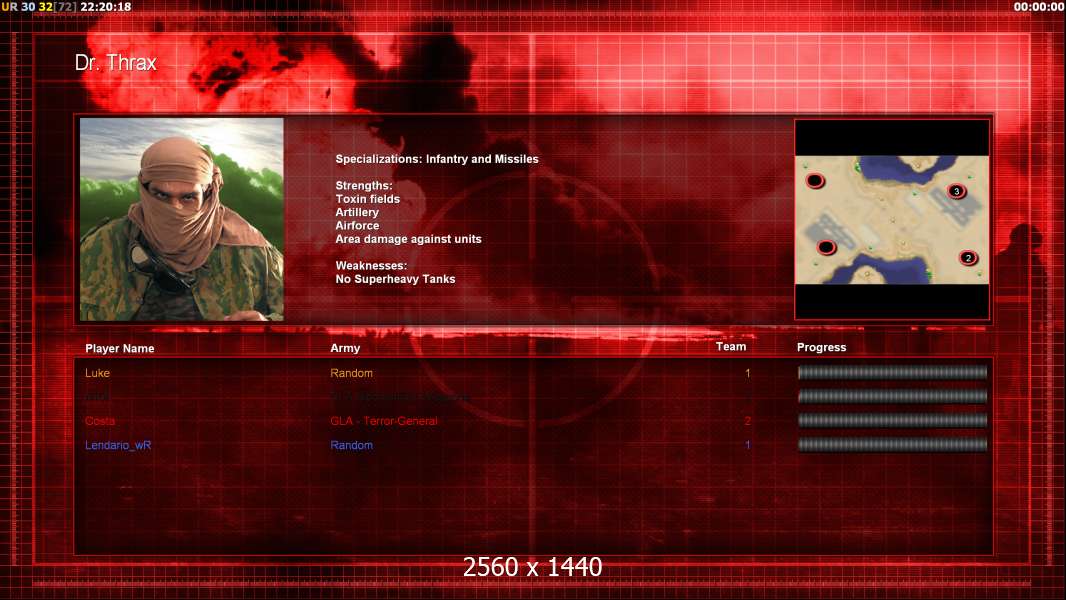
Task: Click the 22:20:18 clock readout
Action: [105, 7]
